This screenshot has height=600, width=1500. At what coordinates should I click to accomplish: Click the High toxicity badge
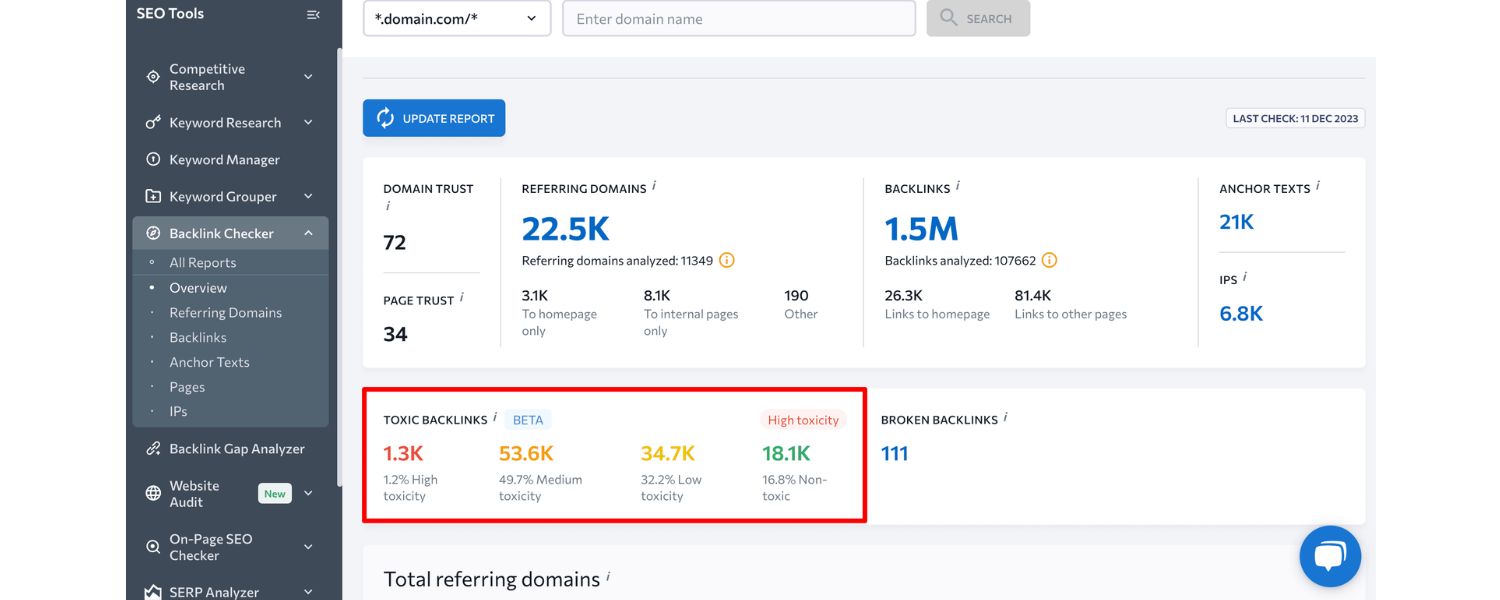803,420
